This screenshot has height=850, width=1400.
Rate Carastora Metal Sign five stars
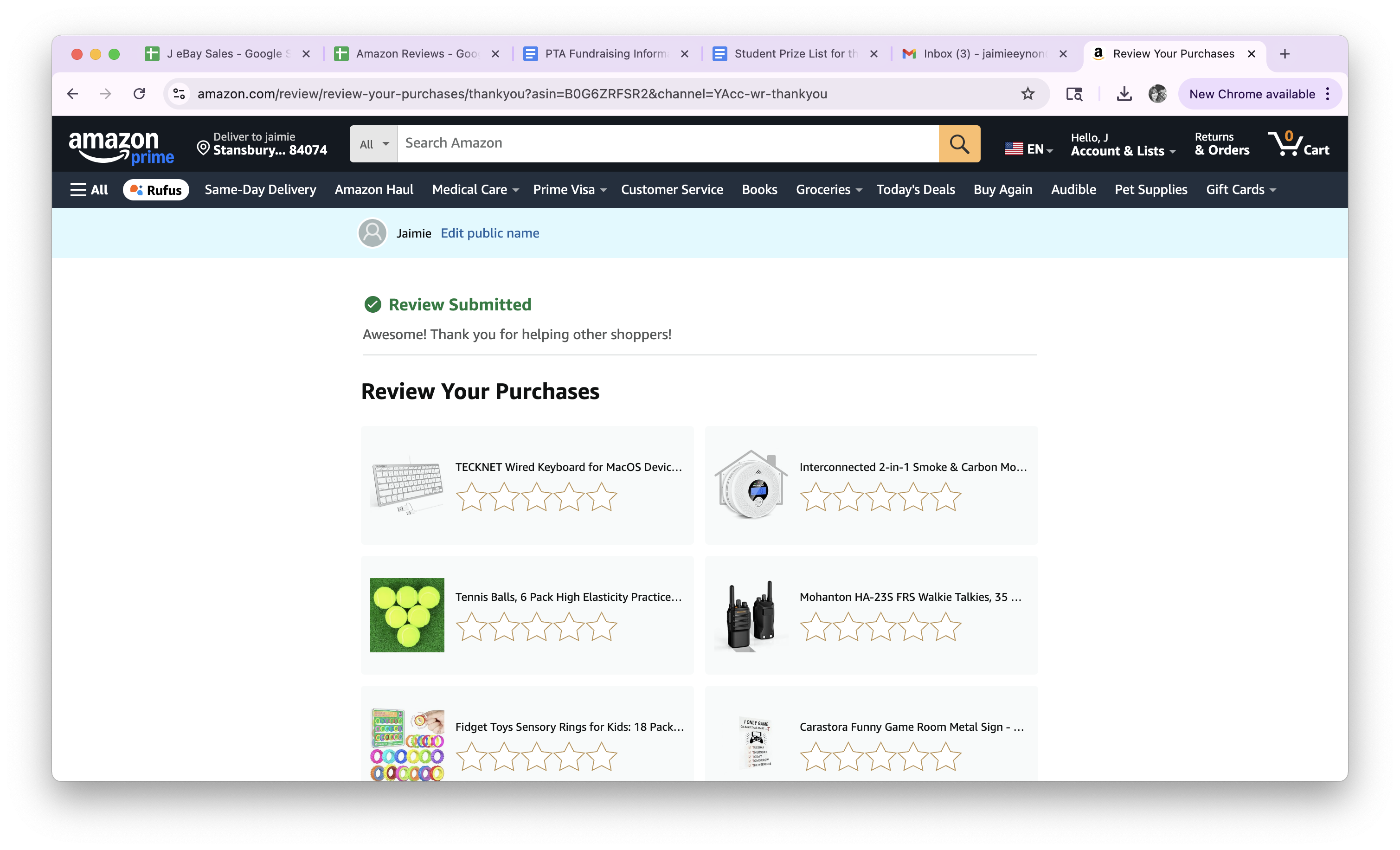945,757
